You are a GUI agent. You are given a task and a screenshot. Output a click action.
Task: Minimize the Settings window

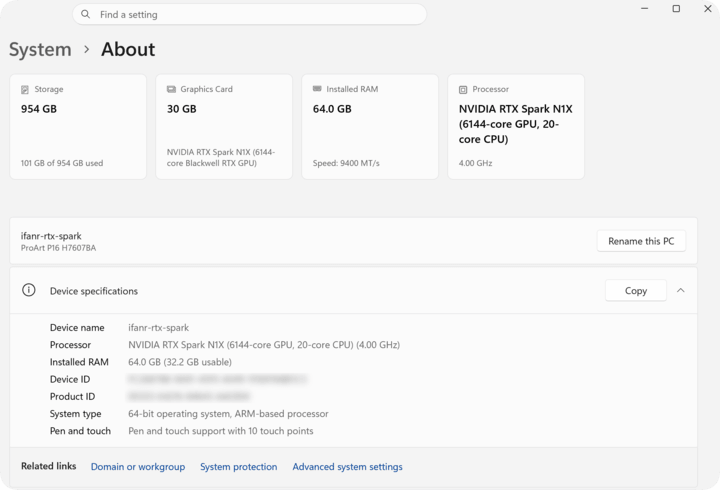(x=645, y=9)
